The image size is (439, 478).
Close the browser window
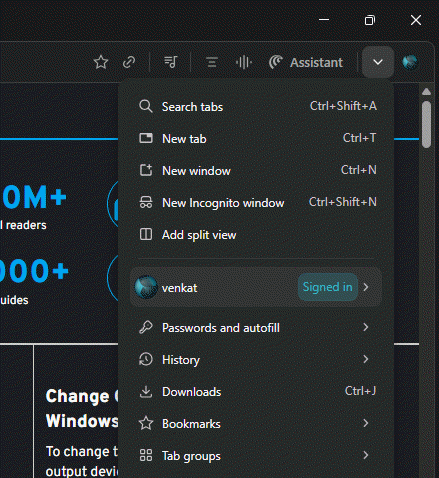pyautogui.click(x=416, y=20)
